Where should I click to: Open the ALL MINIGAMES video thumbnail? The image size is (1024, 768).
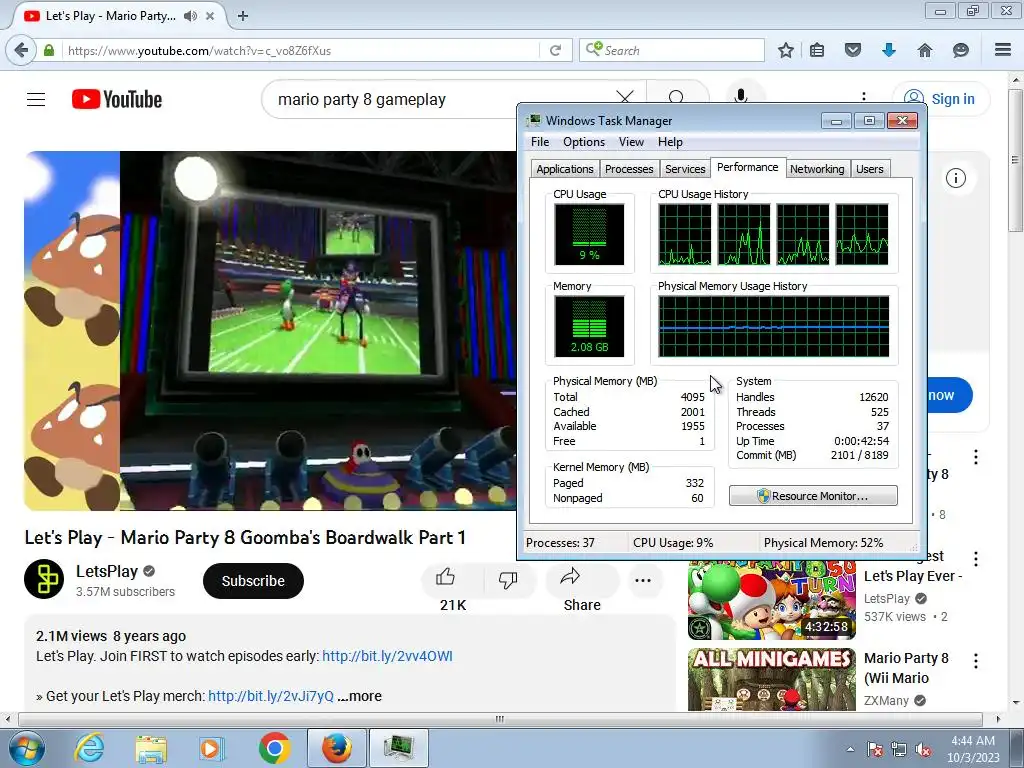tap(772, 679)
